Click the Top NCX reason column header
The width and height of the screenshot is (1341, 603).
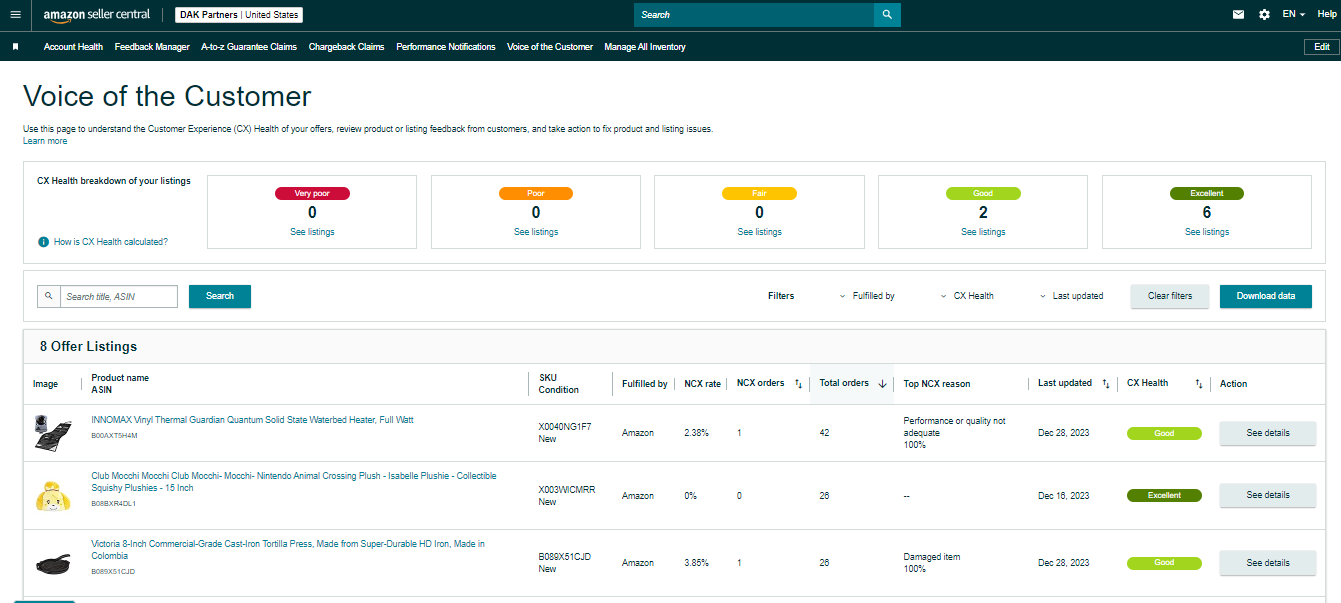937,384
